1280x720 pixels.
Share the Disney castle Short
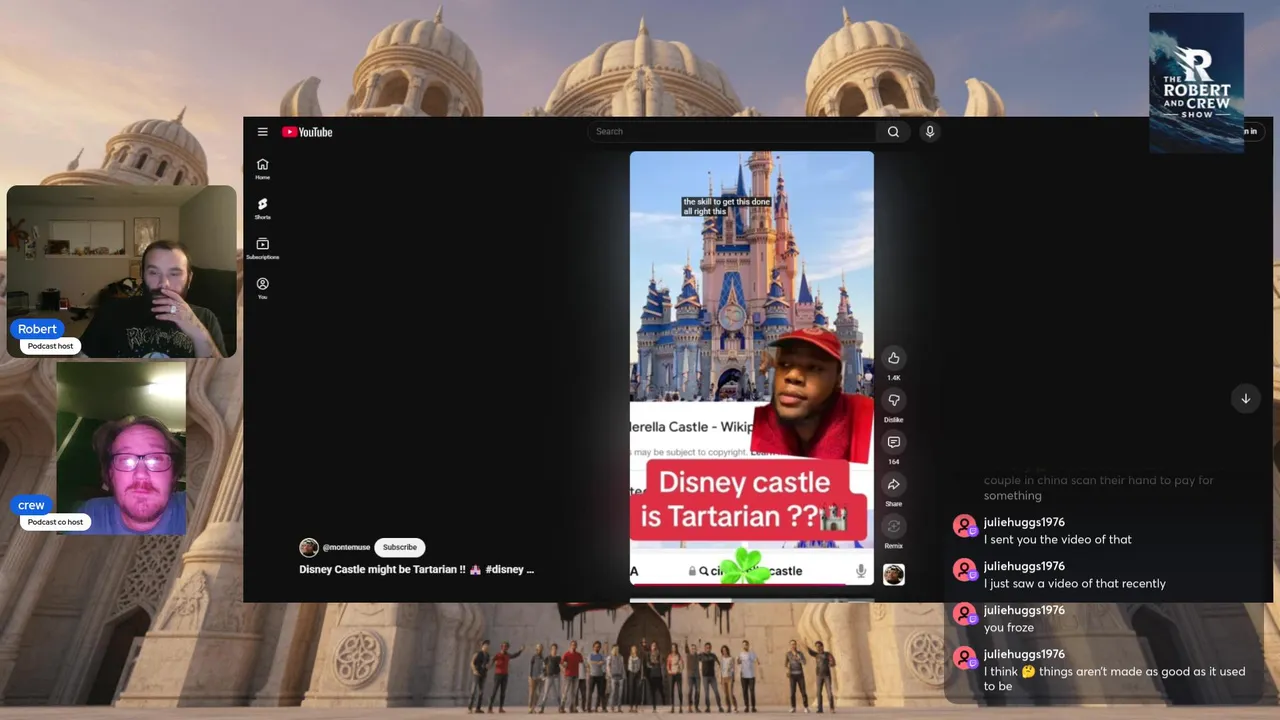coord(893,484)
